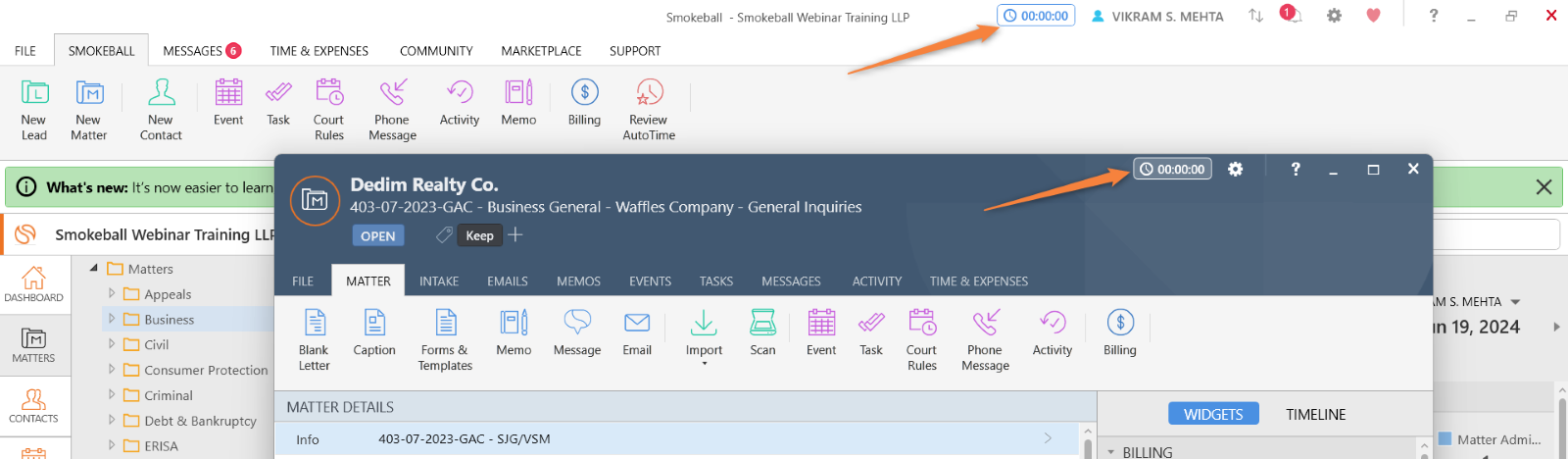
Task: Open Event in the main Smokeball ribbon
Action: pyautogui.click(x=228, y=102)
